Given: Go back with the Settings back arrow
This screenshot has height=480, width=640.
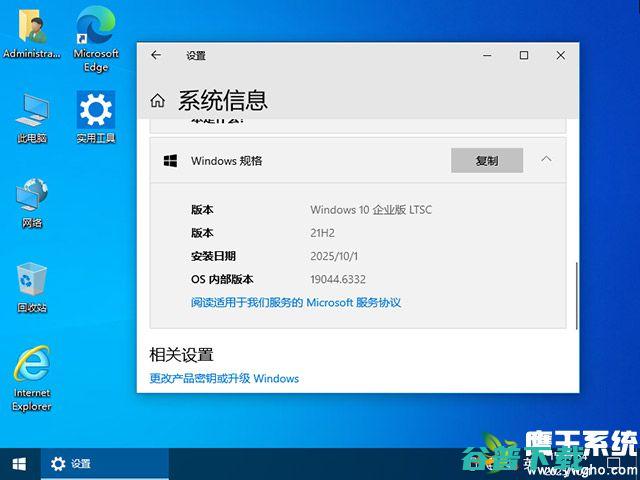Looking at the screenshot, I should coord(156,55).
